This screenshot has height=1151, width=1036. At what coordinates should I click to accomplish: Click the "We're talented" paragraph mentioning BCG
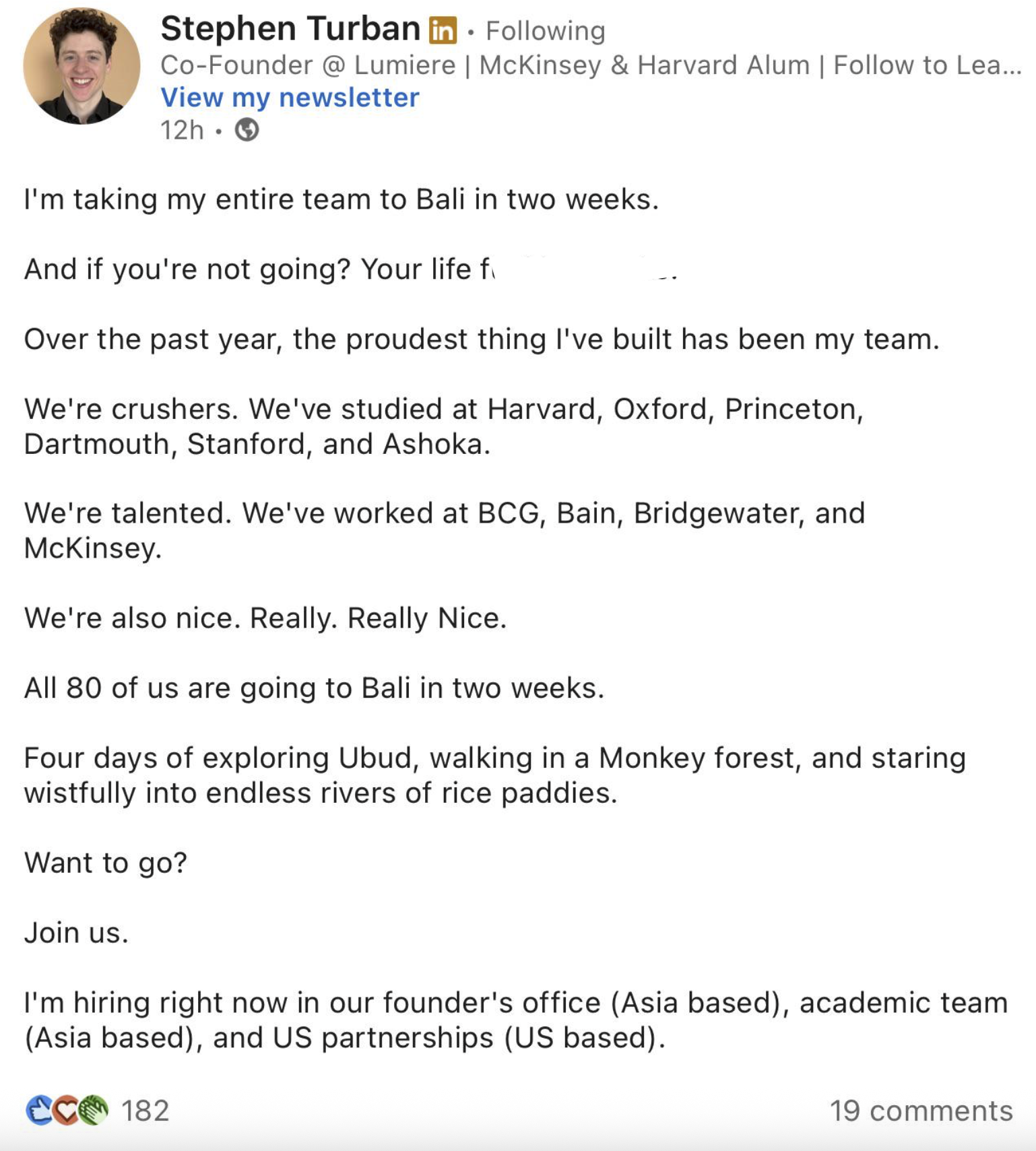click(443, 531)
